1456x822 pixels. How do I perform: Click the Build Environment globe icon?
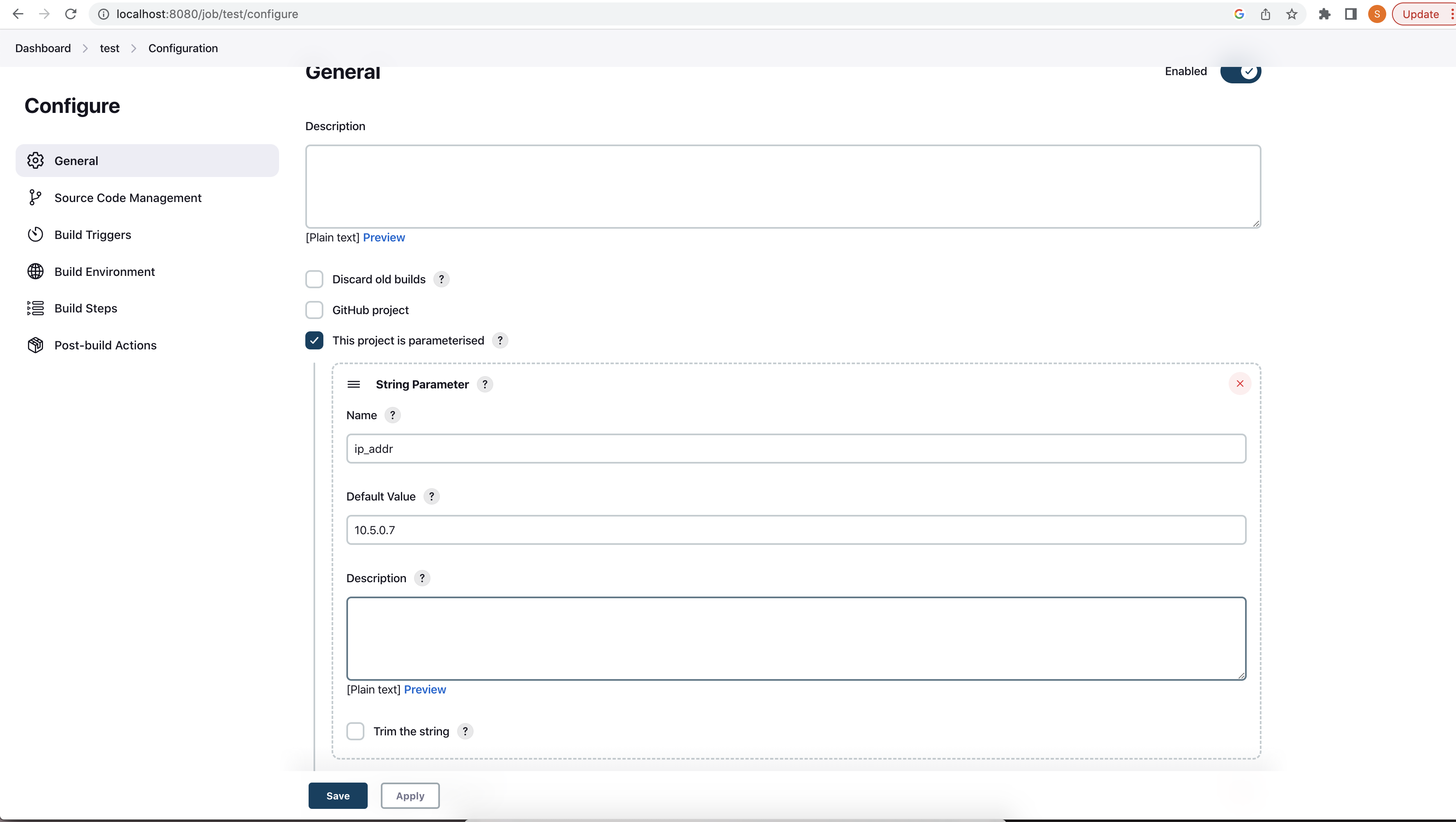[36, 271]
